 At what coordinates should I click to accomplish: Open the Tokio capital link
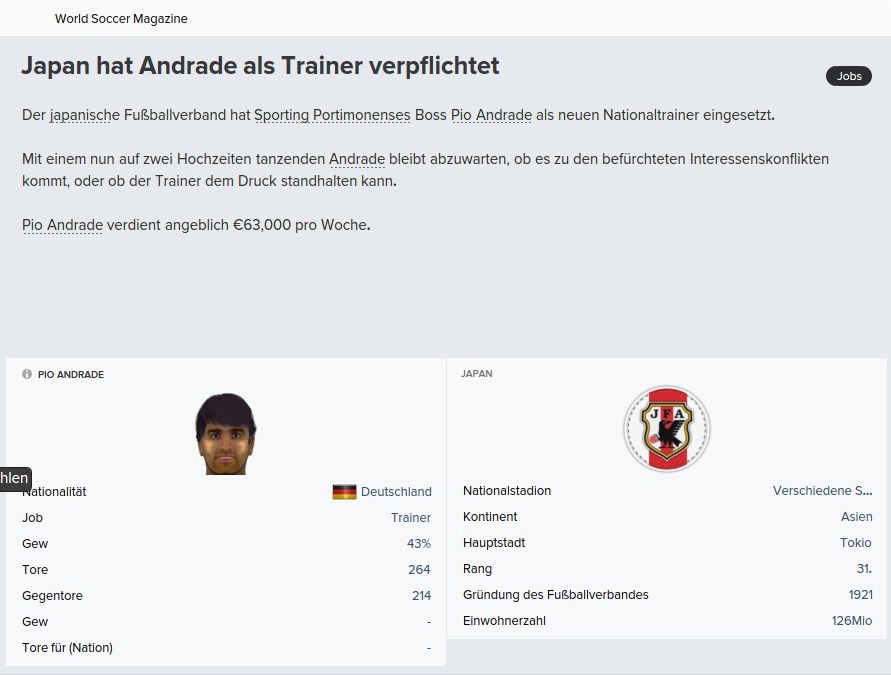point(856,543)
